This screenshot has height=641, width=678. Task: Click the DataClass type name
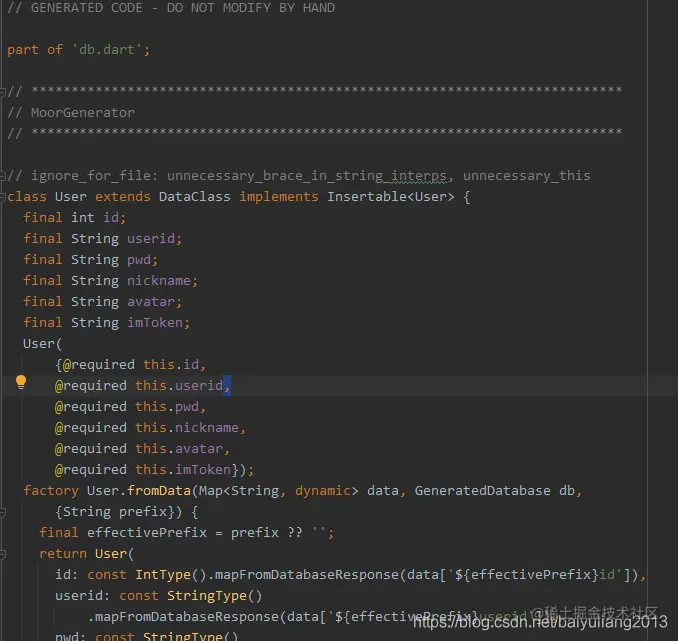[195, 197]
